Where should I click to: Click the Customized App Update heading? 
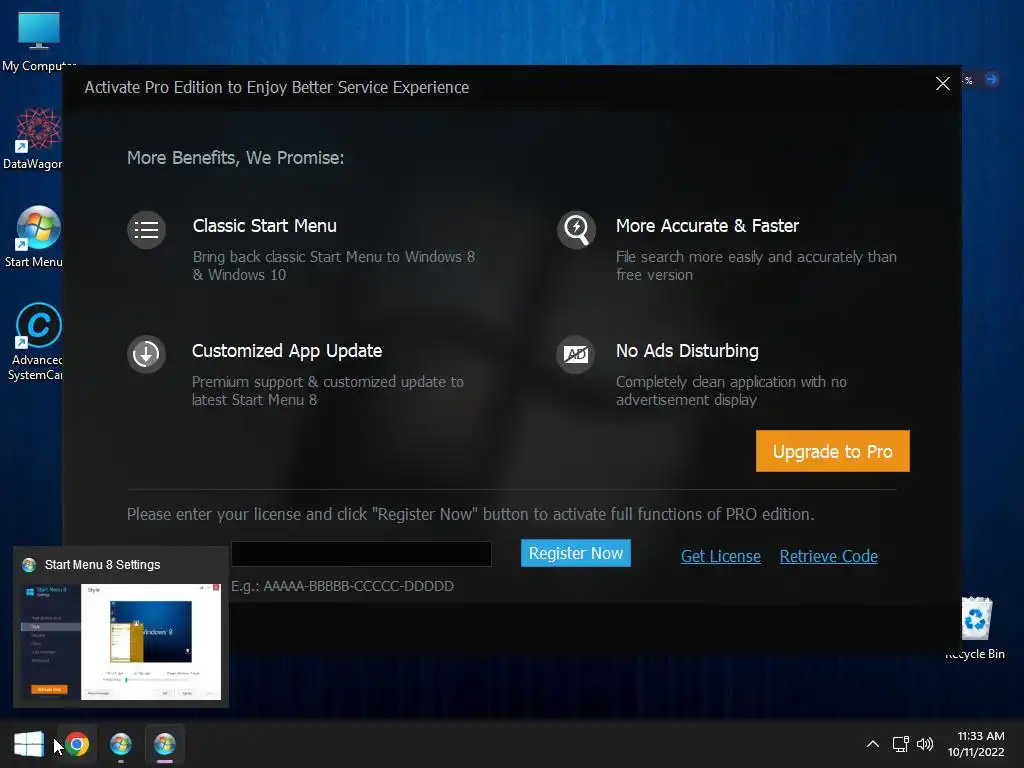(287, 351)
